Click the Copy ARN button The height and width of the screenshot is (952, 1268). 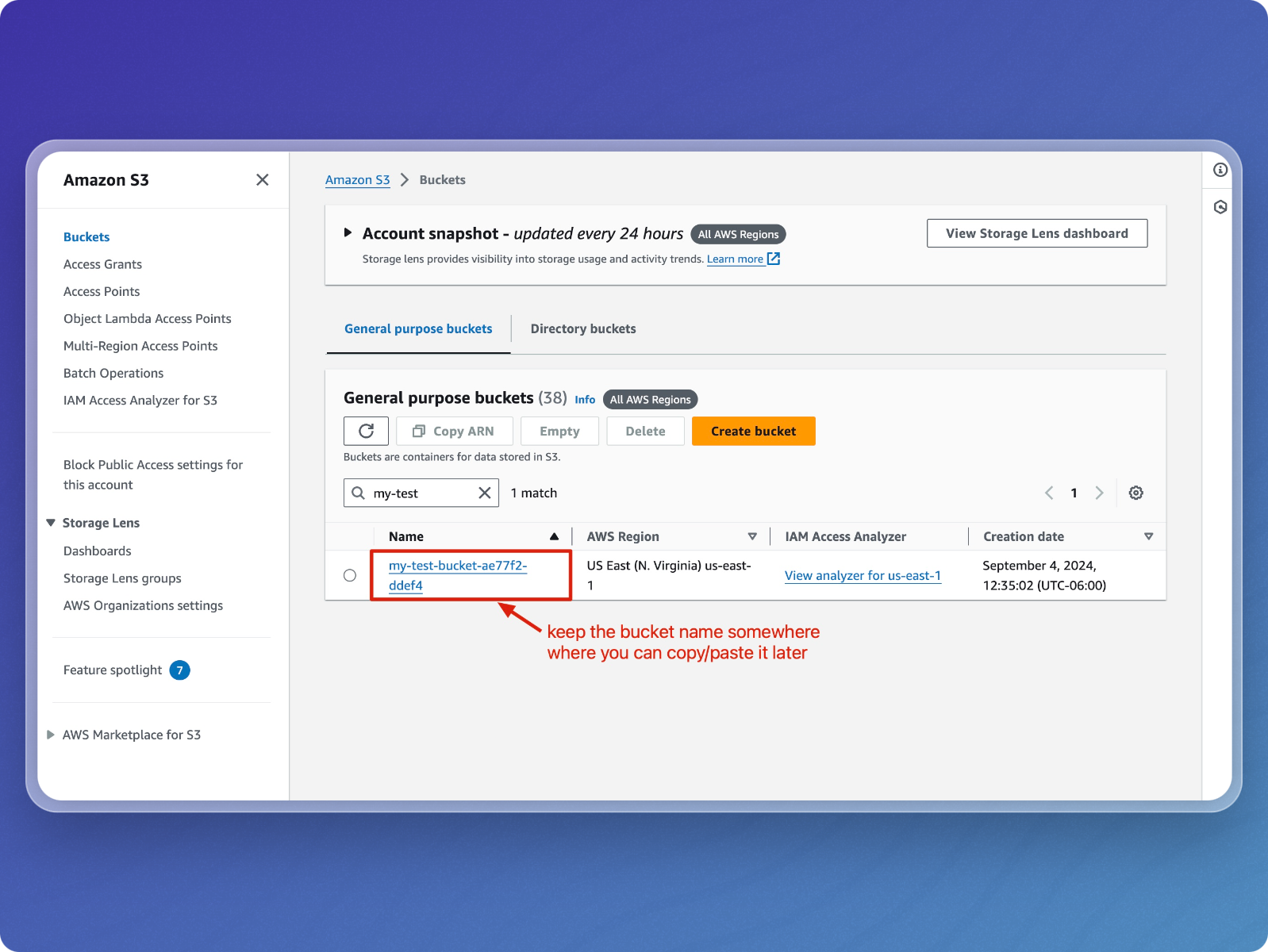(455, 431)
